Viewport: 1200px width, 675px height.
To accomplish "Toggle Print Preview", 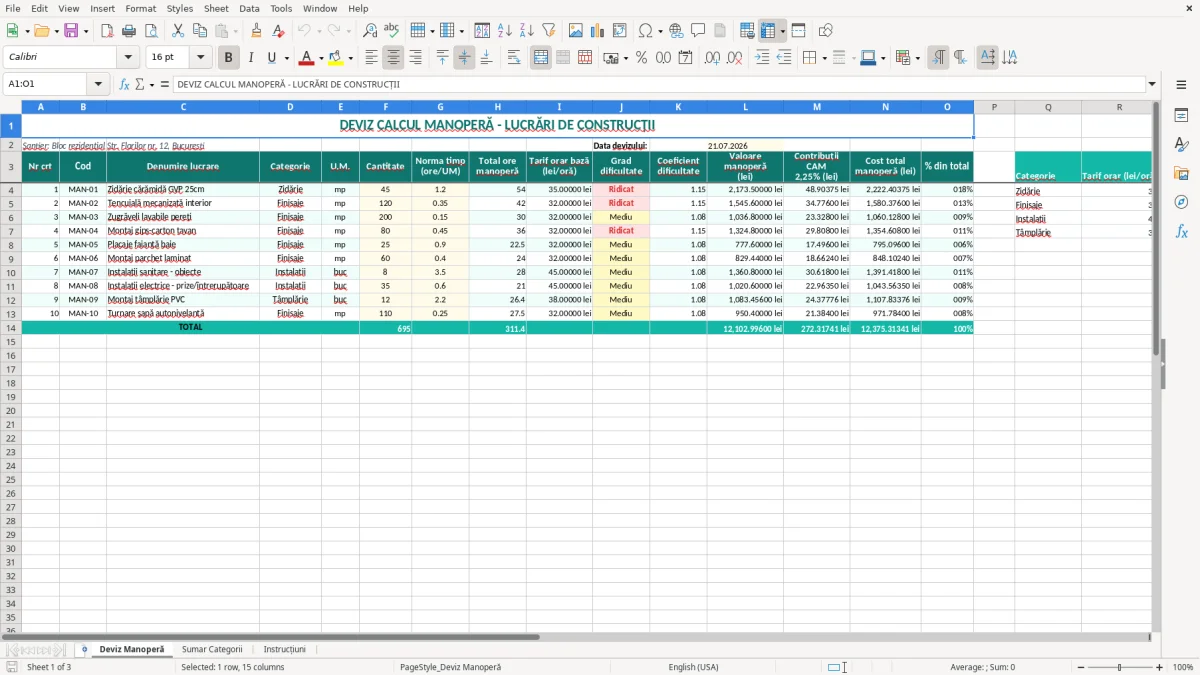I will tap(151, 31).
